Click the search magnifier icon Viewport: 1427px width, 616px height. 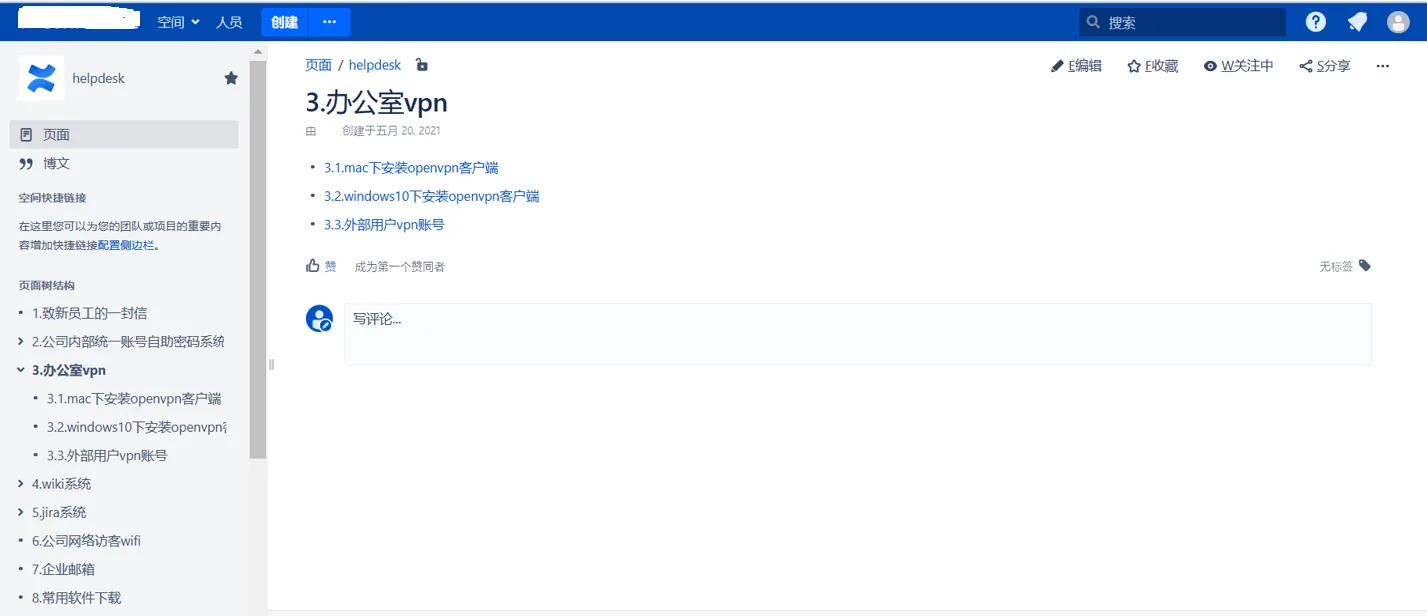click(1093, 22)
